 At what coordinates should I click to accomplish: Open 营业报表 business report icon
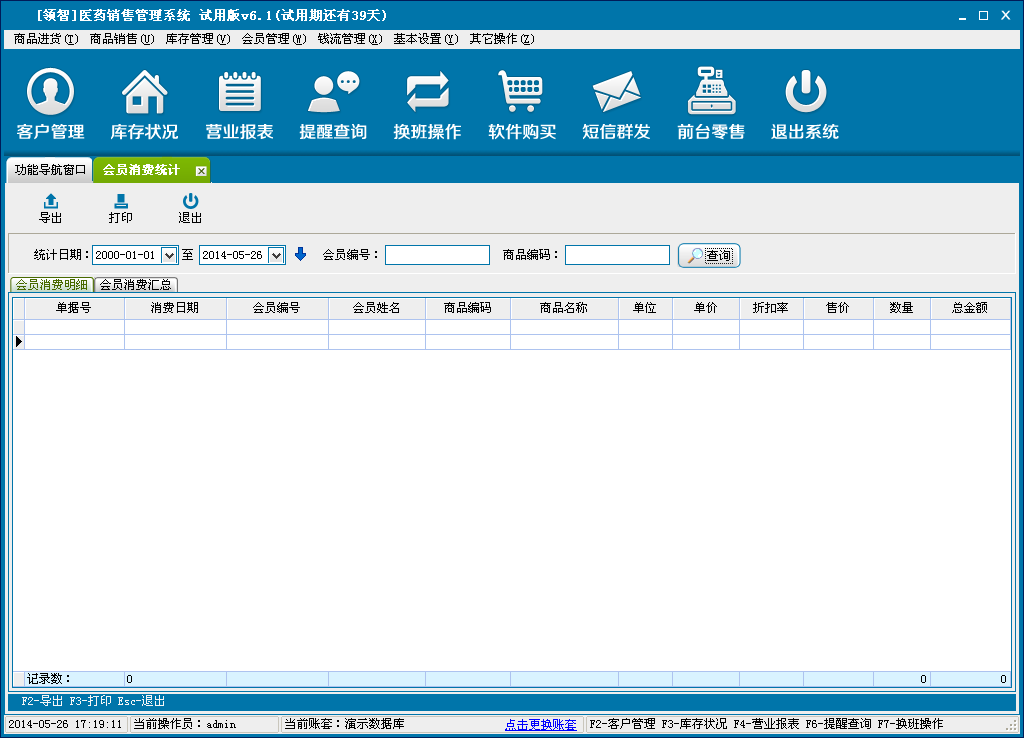(239, 94)
